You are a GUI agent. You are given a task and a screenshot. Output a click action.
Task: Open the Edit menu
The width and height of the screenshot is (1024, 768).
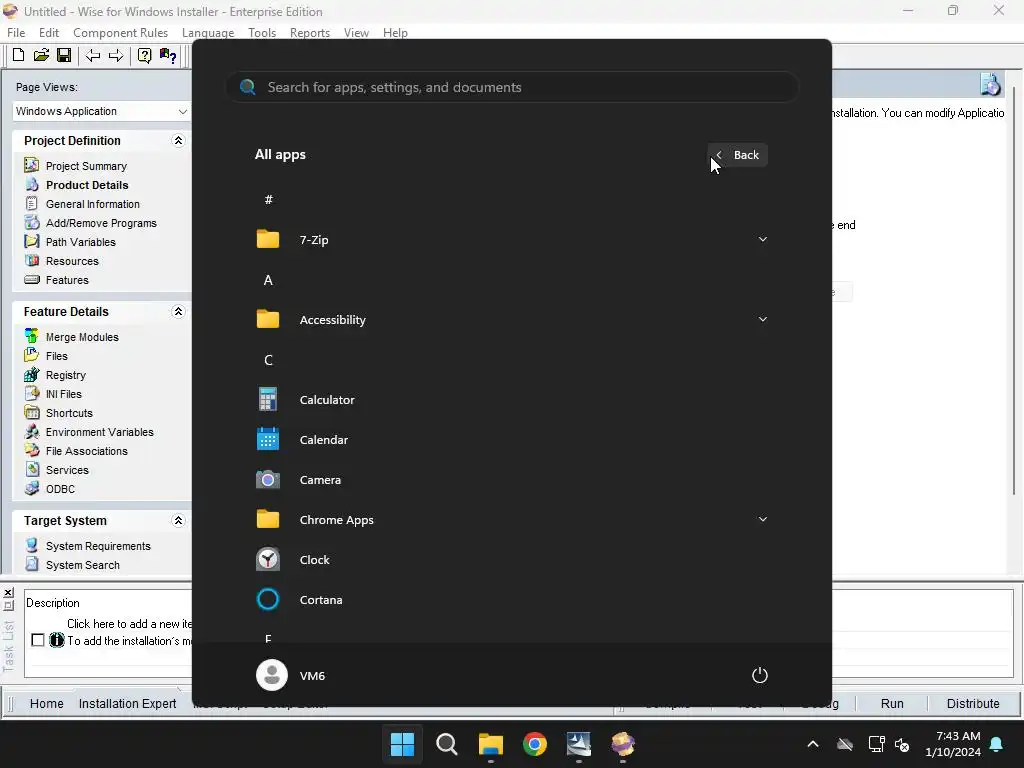[x=49, y=33]
